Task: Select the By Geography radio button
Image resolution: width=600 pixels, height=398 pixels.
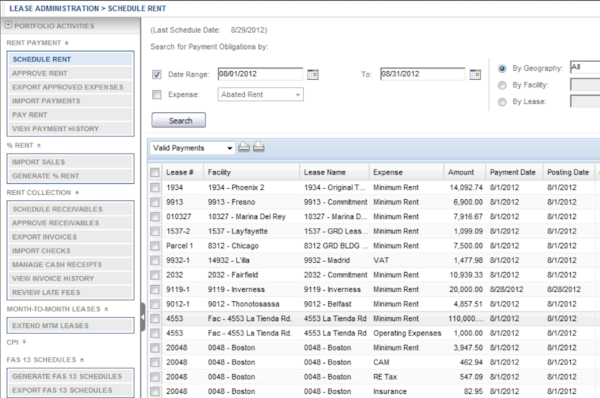Action: tap(502, 69)
